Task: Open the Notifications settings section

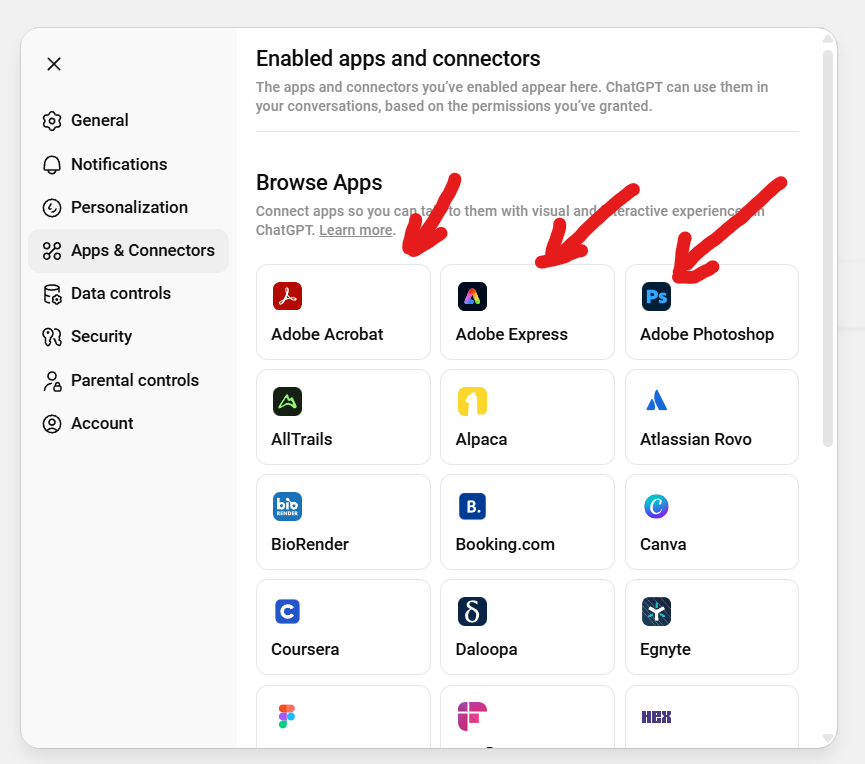Action: tap(118, 164)
